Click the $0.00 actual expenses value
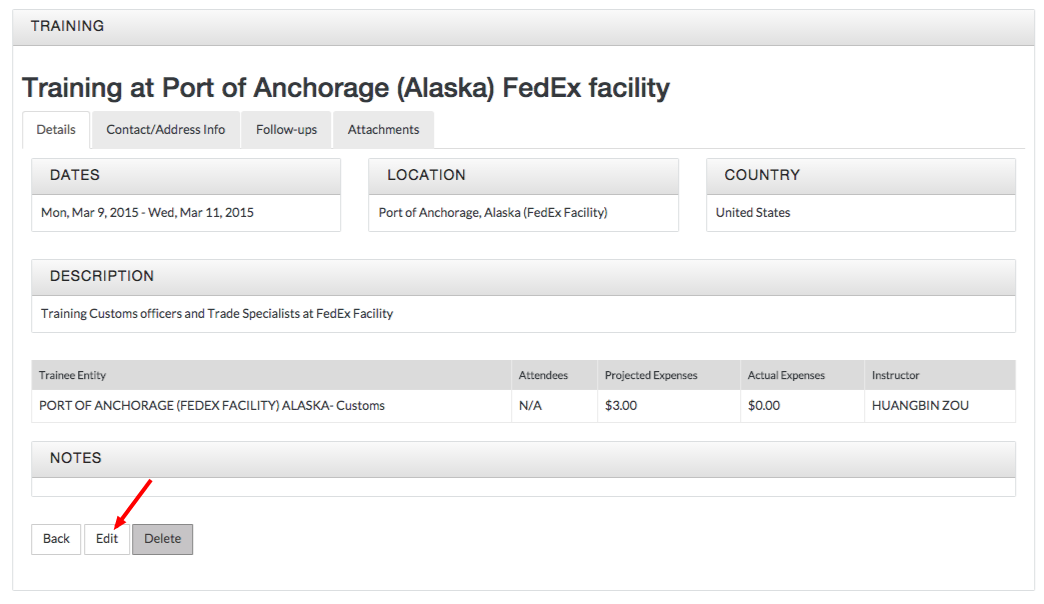This screenshot has height=604, width=1044. pos(764,406)
